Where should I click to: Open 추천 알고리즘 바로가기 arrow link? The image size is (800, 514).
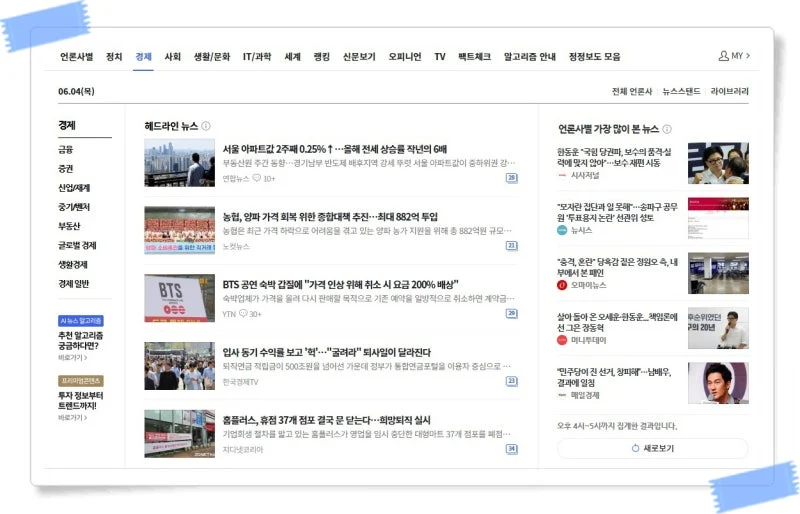click(72, 358)
